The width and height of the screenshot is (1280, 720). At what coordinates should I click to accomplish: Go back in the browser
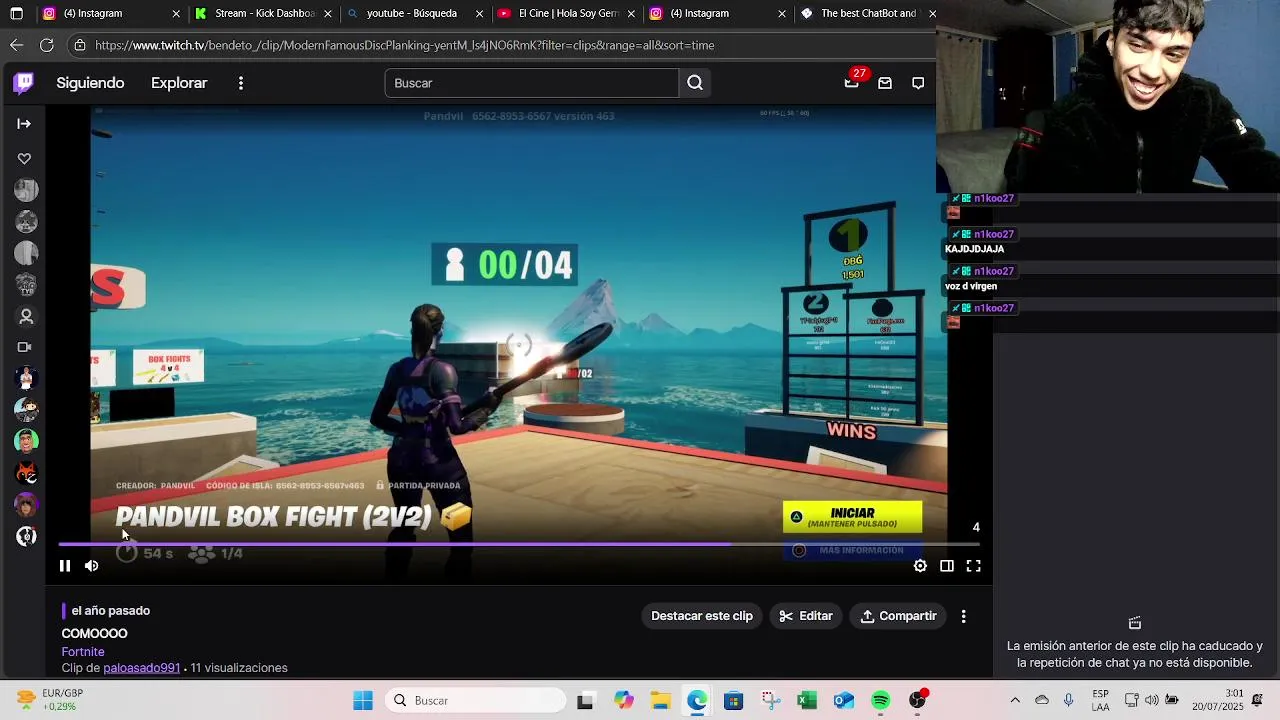pyautogui.click(x=16, y=45)
